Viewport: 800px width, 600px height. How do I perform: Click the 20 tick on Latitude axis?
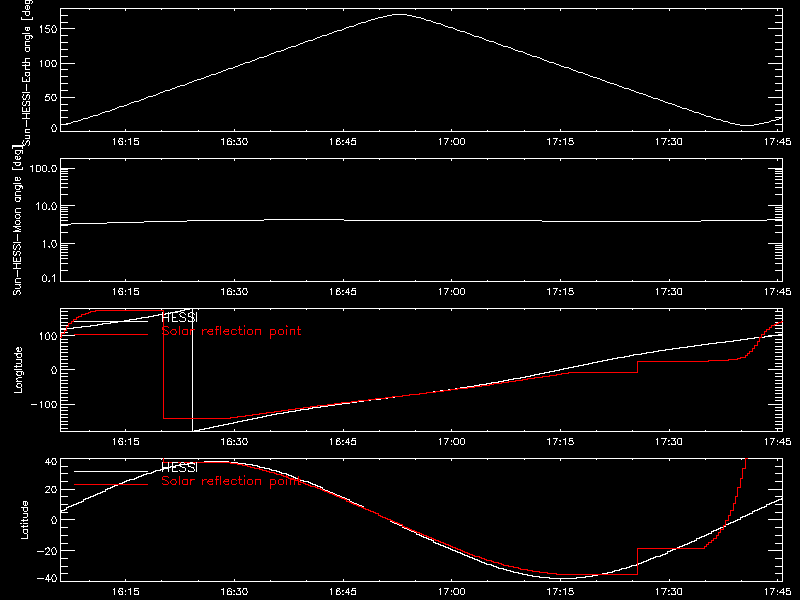click(x=51, y=490)
